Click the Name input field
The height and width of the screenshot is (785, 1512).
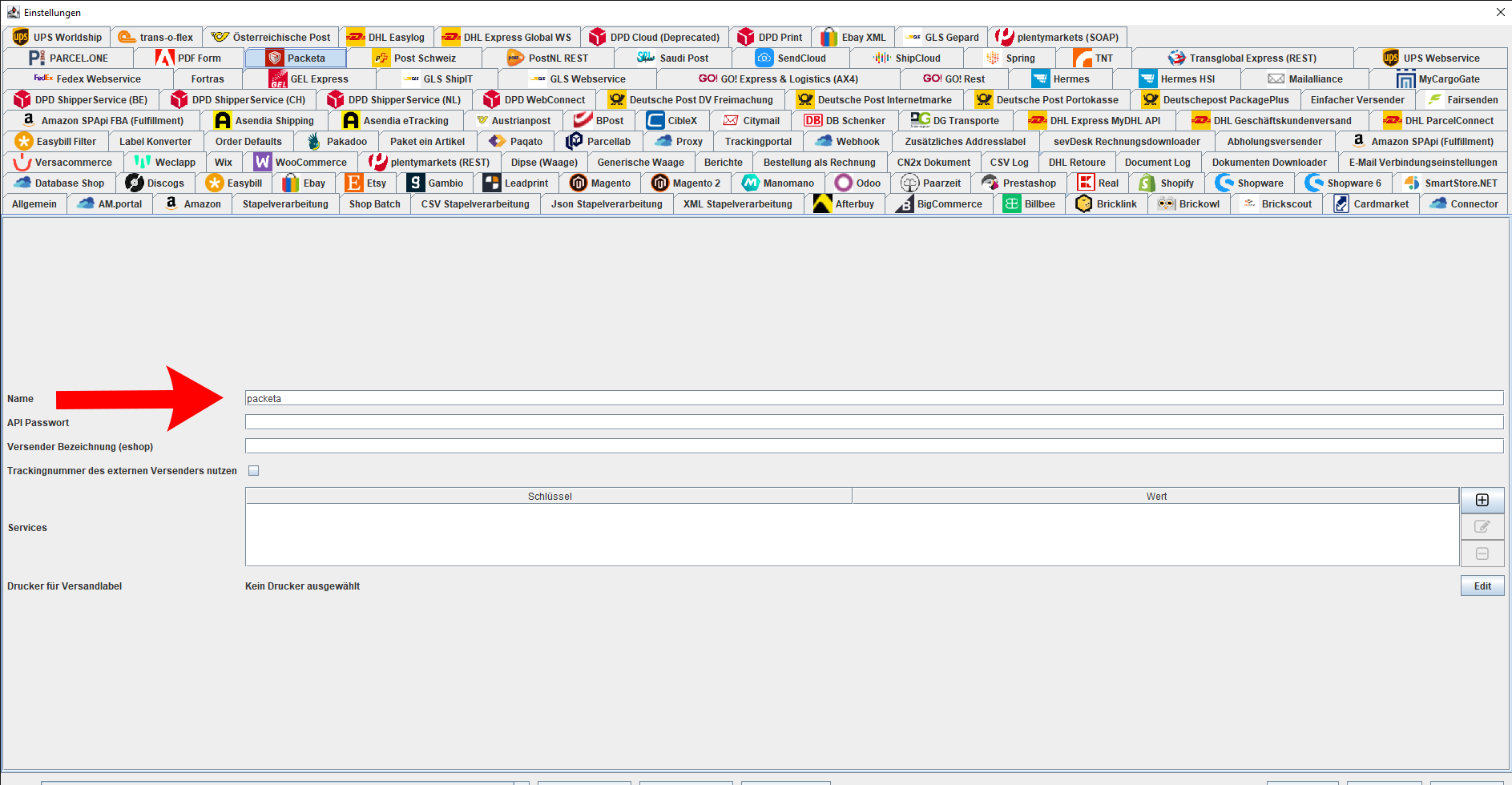point(874,398)
